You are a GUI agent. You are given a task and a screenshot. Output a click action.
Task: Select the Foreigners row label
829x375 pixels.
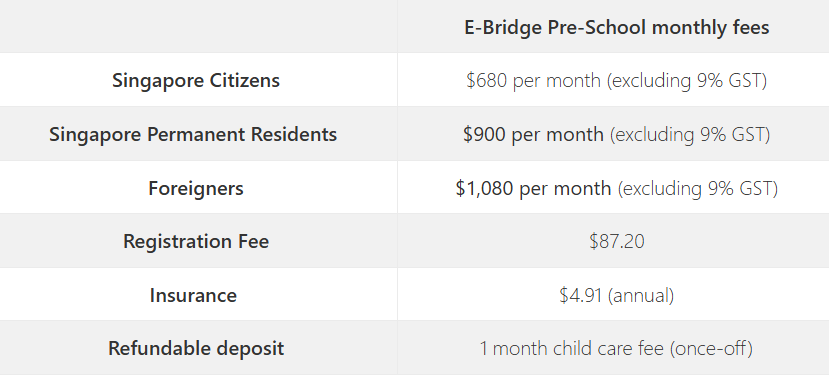[196, 188]
